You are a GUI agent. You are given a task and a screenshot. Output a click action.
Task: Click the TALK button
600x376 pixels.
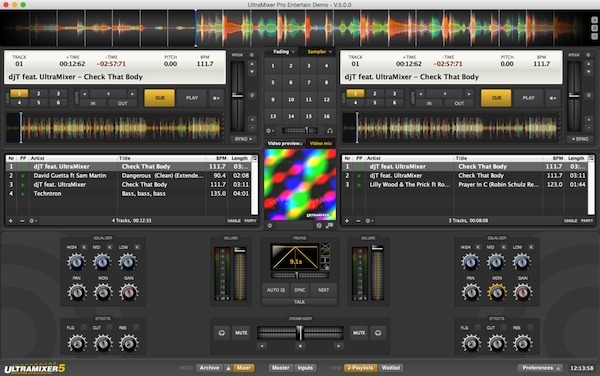pos(299,302)
